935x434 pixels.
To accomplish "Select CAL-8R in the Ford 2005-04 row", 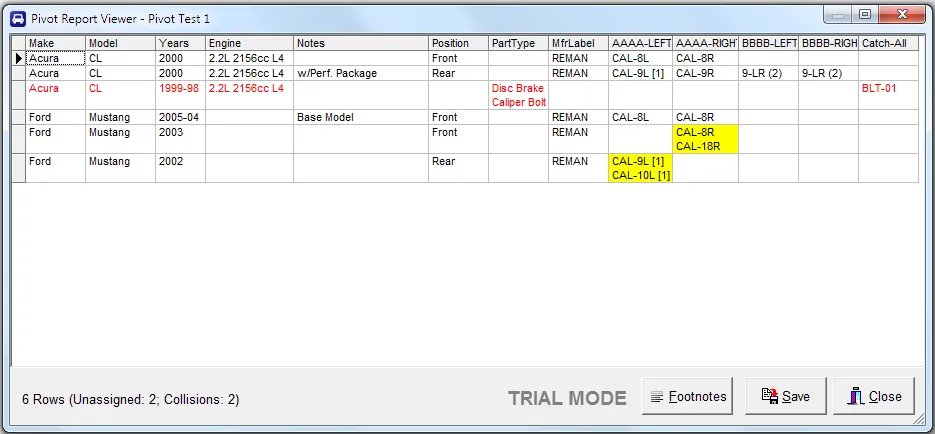I will (705, 117).
